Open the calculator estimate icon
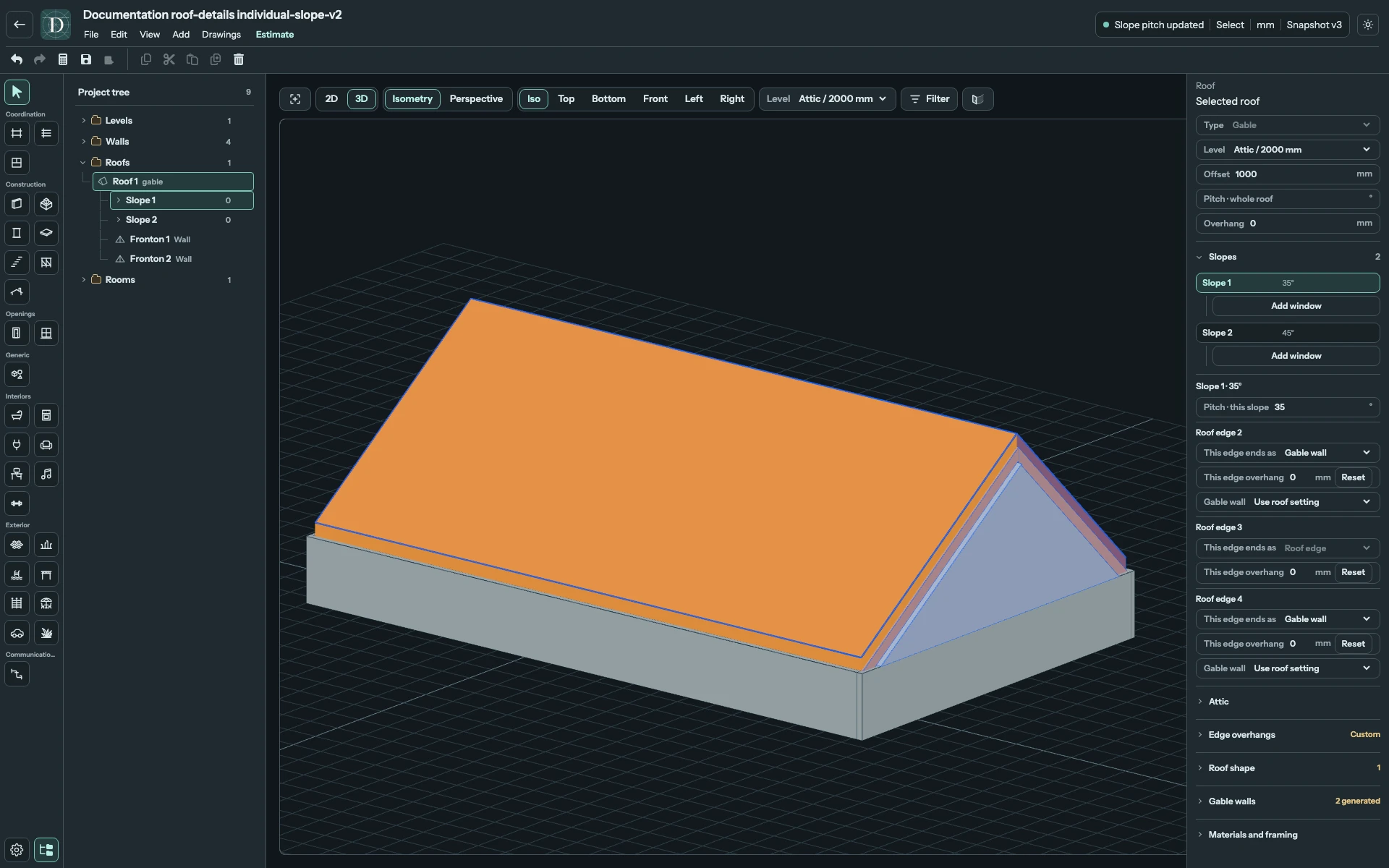Screen dimensions: 1389x868 (x=63, y=59)
